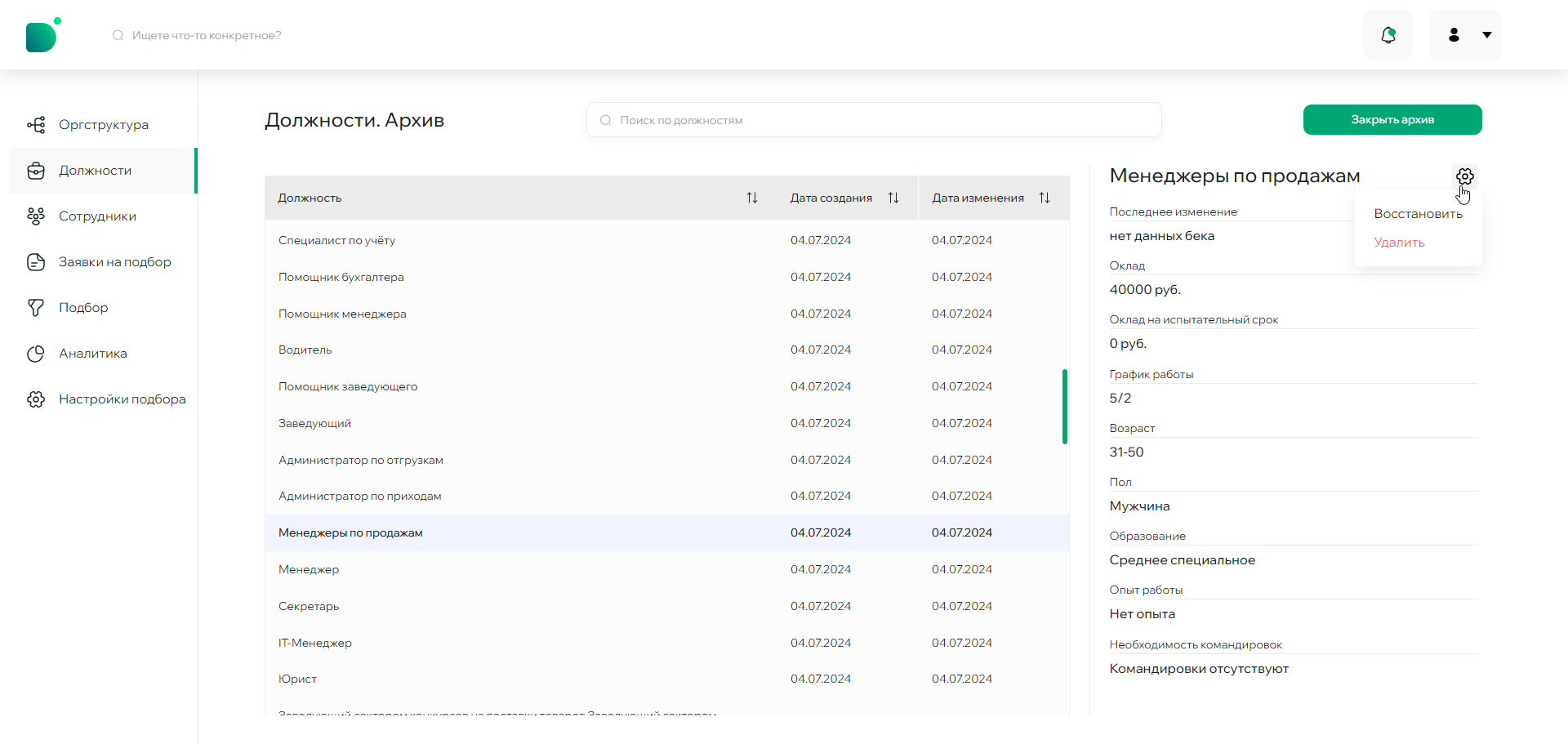This screenshot has height=744, width=1568.
Task: Click the Аналитика pie chart icon
Action: pyautogui.click(x=36, y=354)
